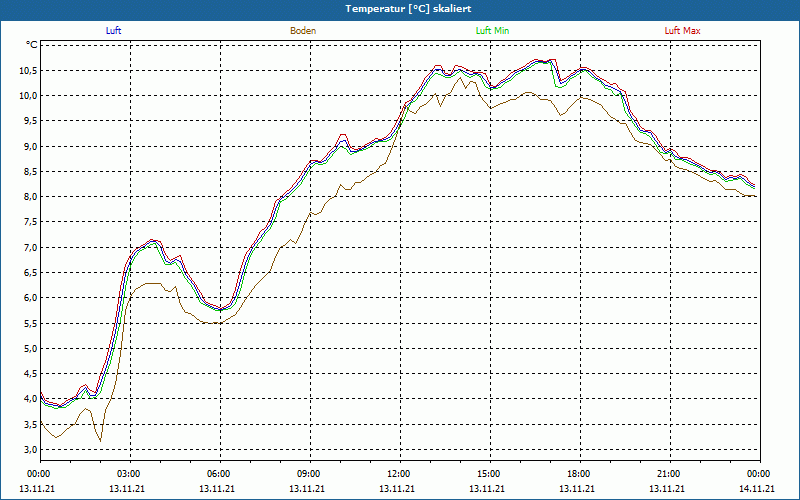Click the 5,0 y-axis value

pyautogui.click(x=31, y=348)
